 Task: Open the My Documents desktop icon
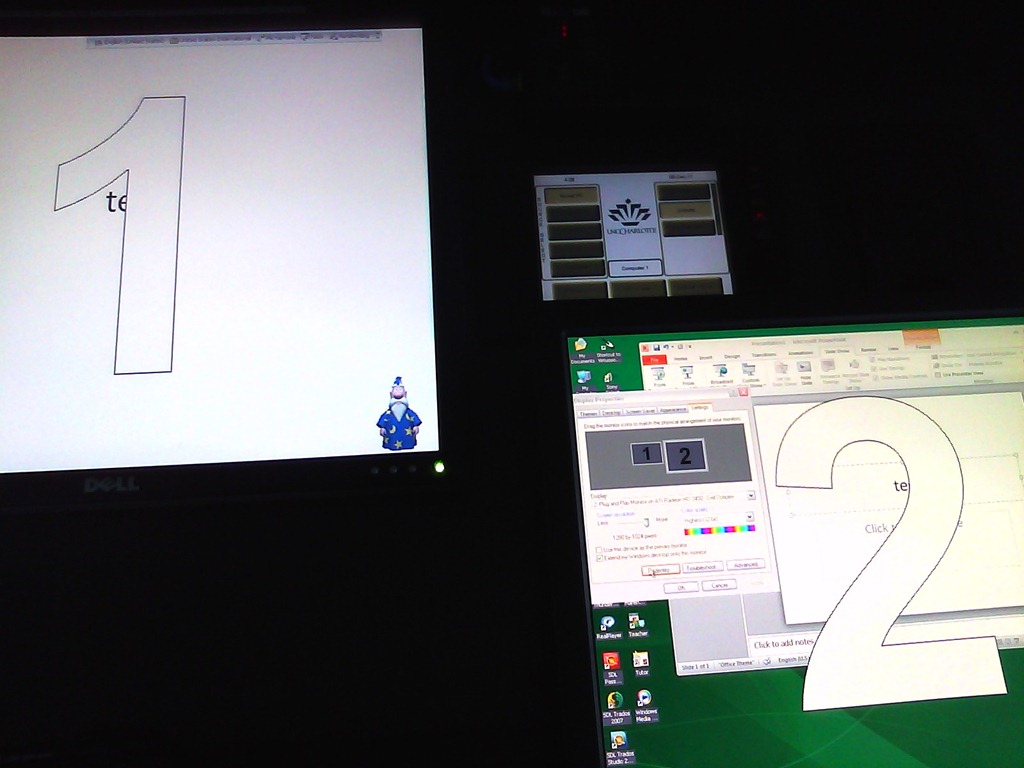(581, 346)
